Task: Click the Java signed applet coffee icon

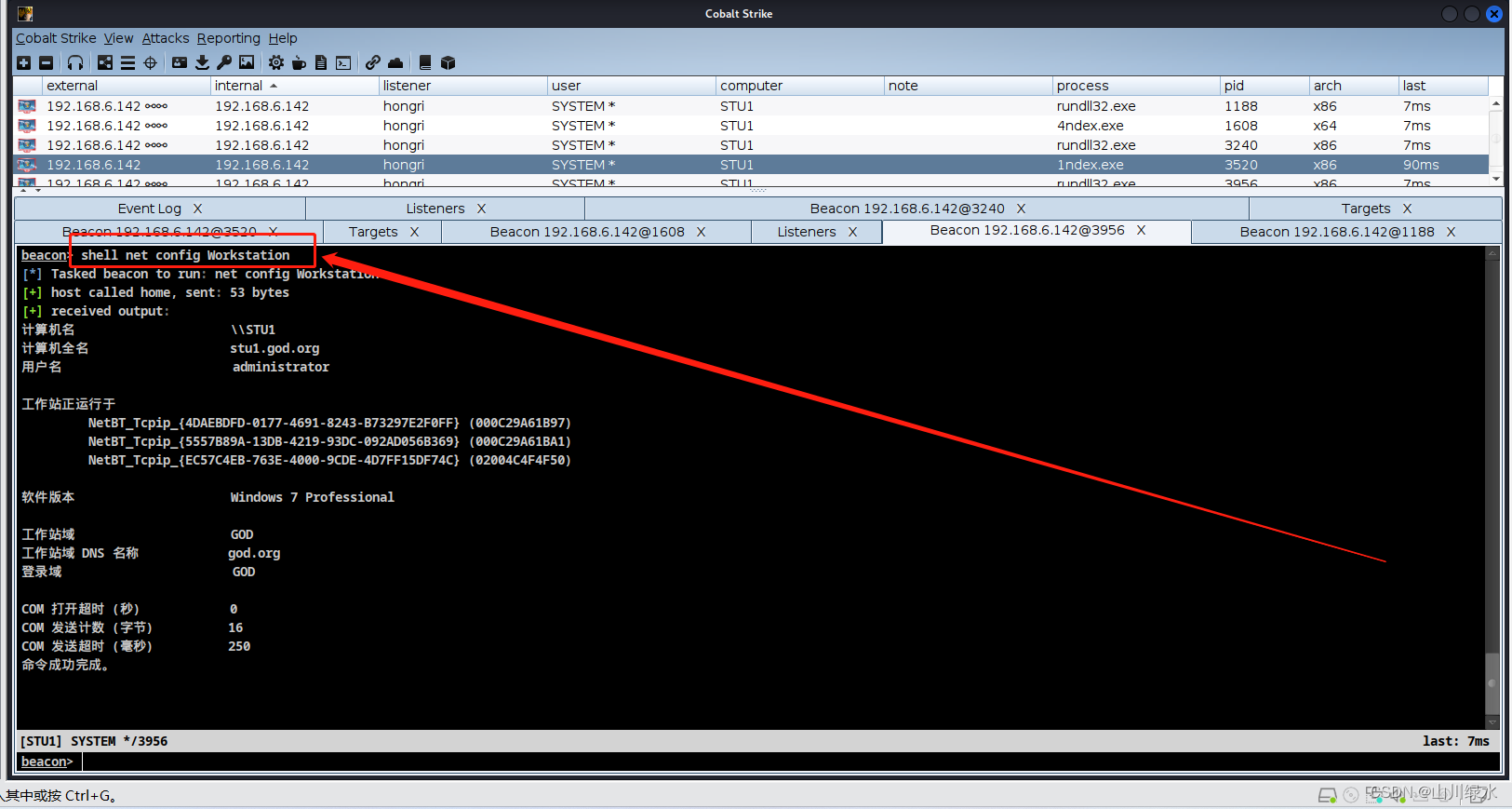Action: point(299,62)
